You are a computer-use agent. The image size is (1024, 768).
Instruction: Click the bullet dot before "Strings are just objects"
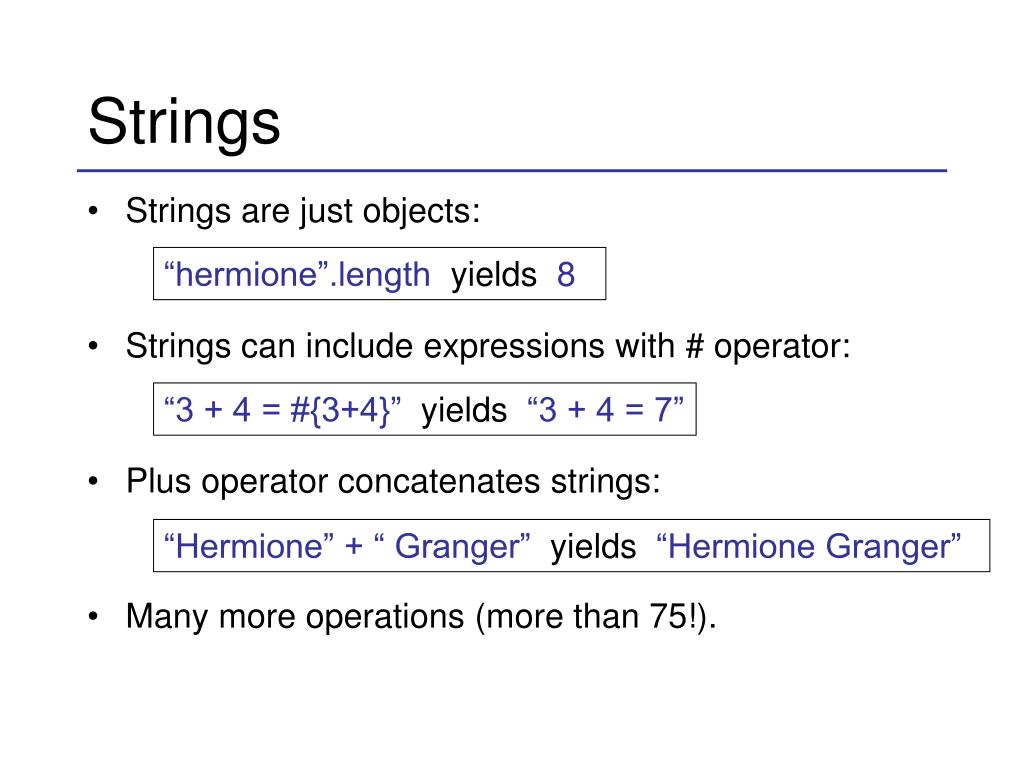click(93, 211)
